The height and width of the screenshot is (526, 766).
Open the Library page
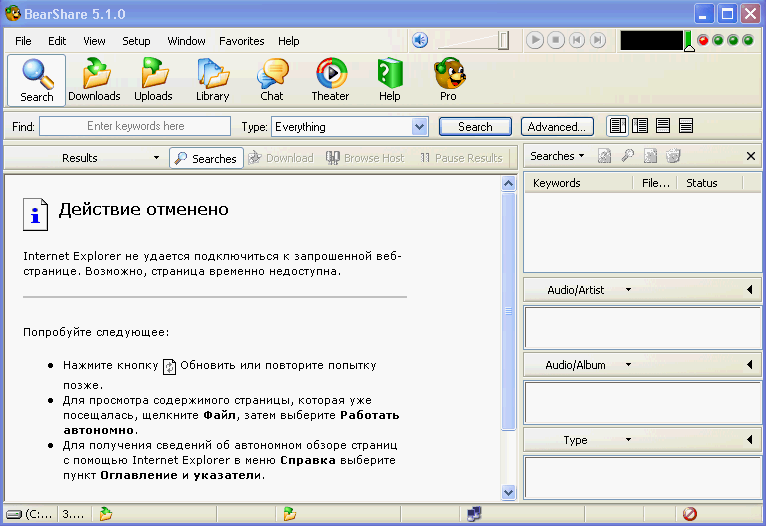(x=213, y=81)
